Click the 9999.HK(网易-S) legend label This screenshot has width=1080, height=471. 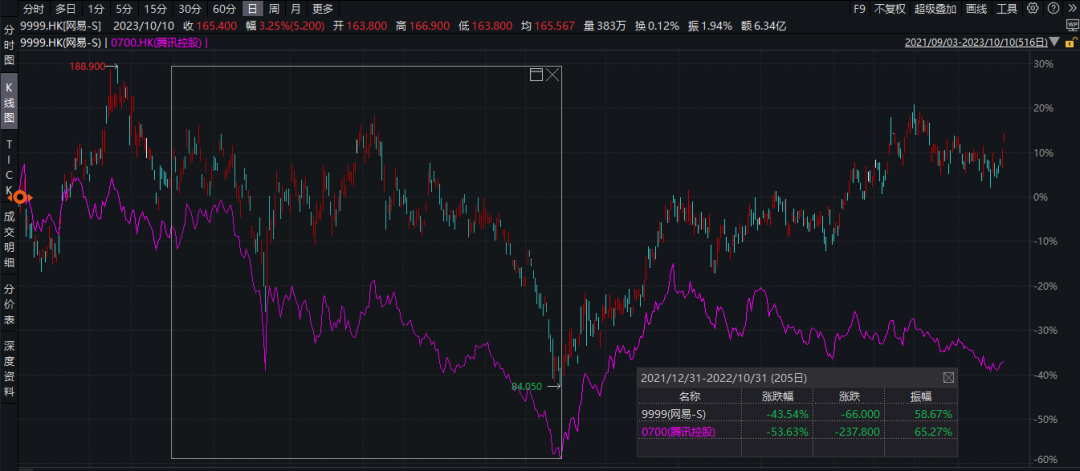pos(61,43)
